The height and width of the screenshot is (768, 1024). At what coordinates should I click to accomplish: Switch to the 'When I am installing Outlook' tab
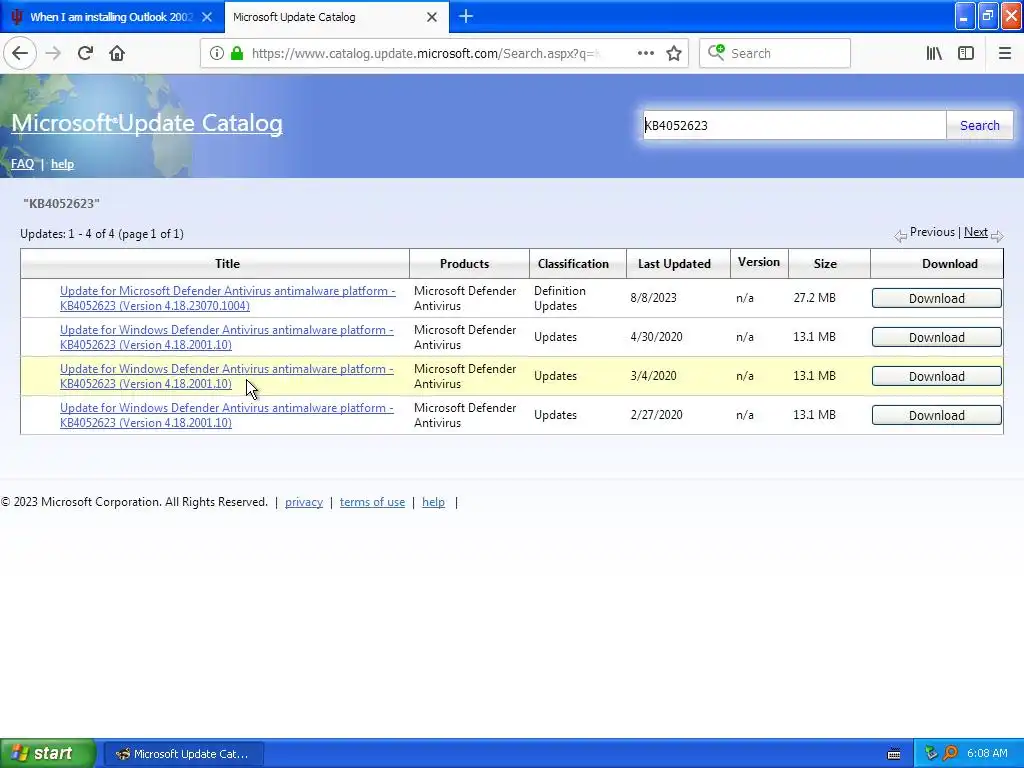(112, 17)
